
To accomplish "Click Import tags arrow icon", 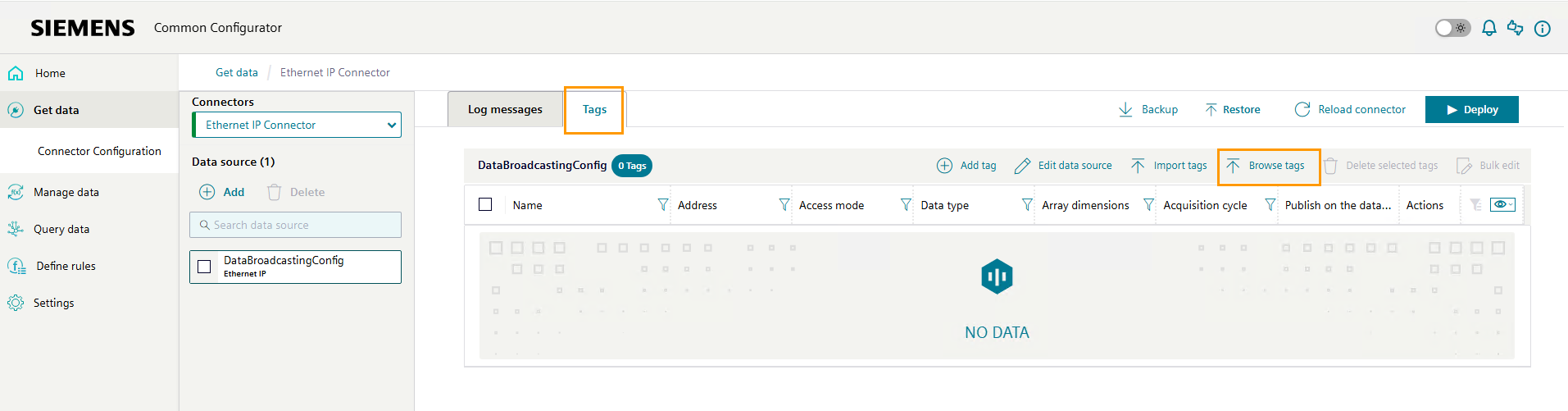I will (1138, 166).
